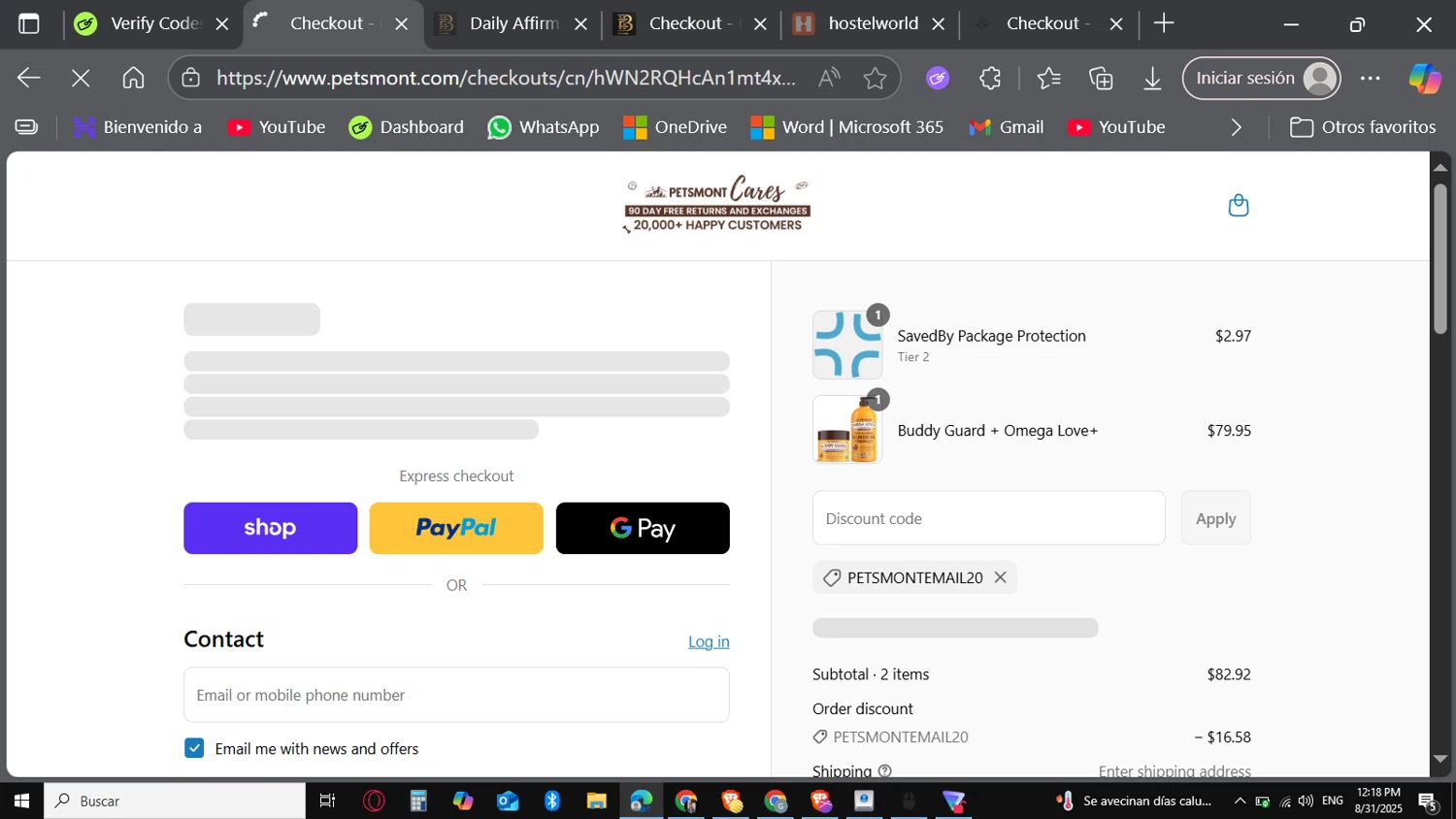Open Copilot sidebar icon
The height and width of the screenshot is (819, 1456).
pos(1424,78)
